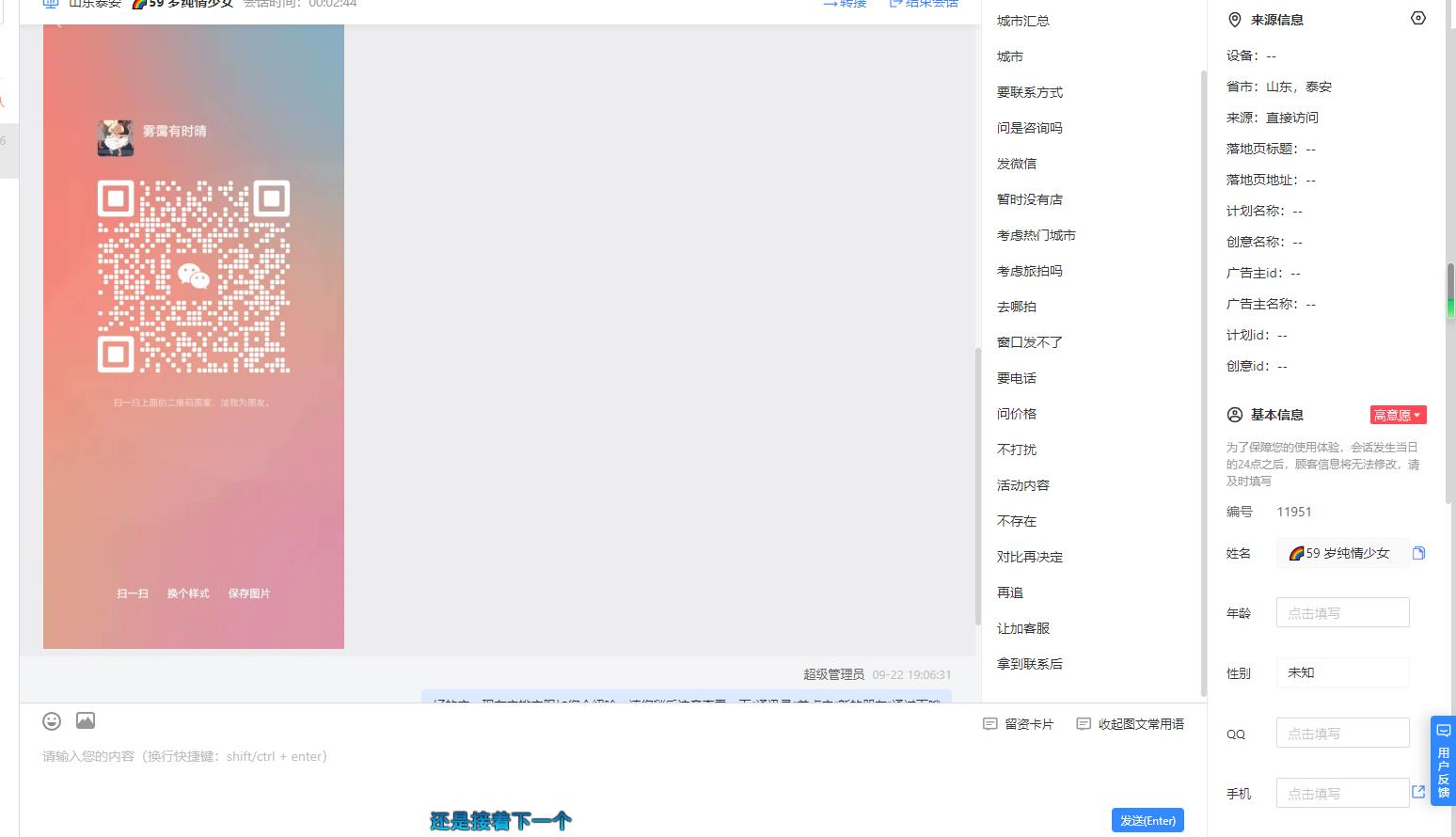Open the 留资卡片 option
The image size is (1456, 837).
click(1018, 724)
